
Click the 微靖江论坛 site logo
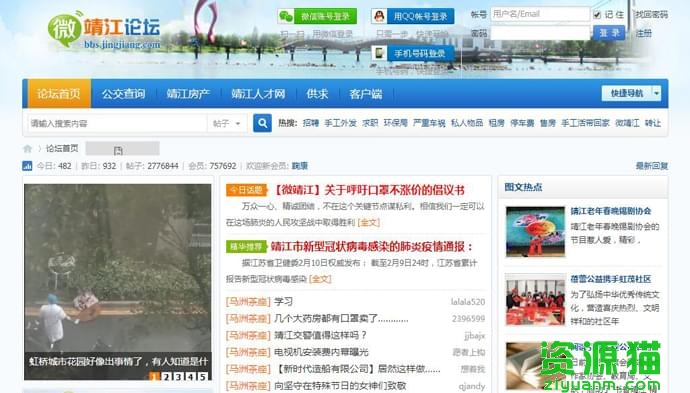(104, 30)
